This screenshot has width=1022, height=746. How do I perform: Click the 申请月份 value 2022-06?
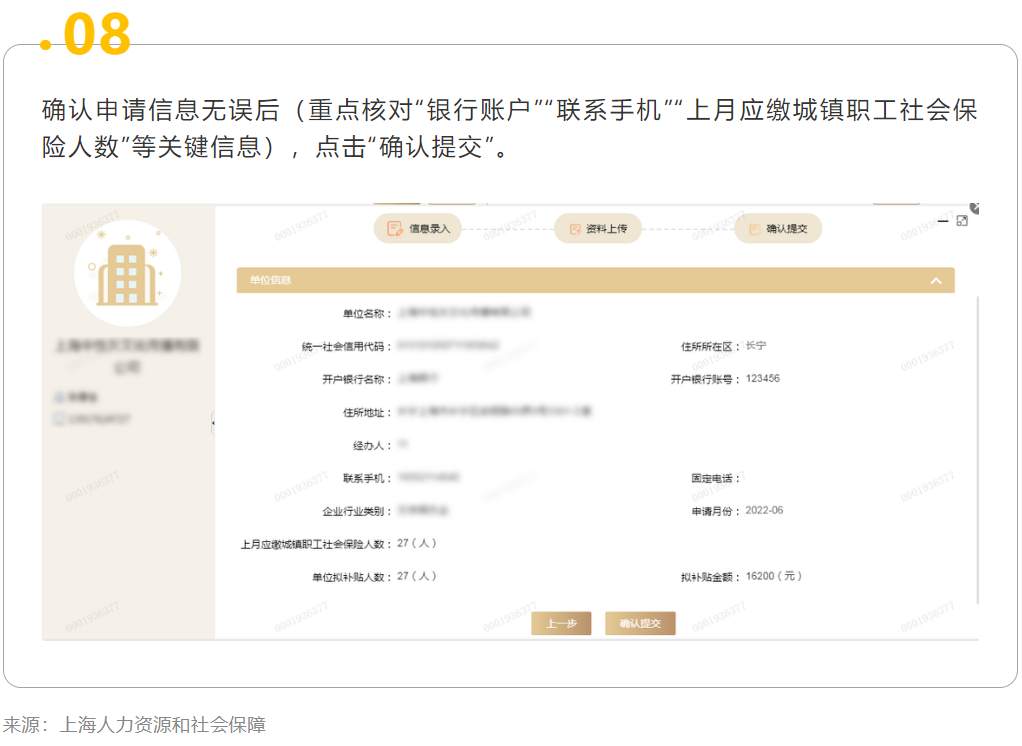765,511
